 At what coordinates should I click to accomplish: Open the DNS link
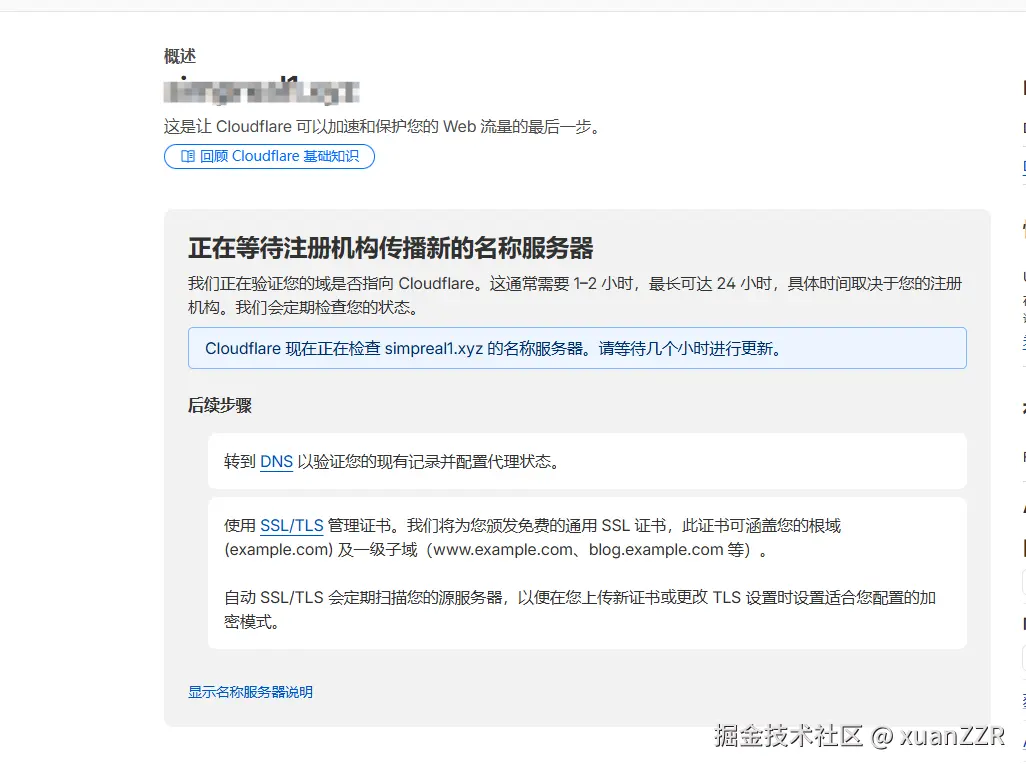(276, 461)
